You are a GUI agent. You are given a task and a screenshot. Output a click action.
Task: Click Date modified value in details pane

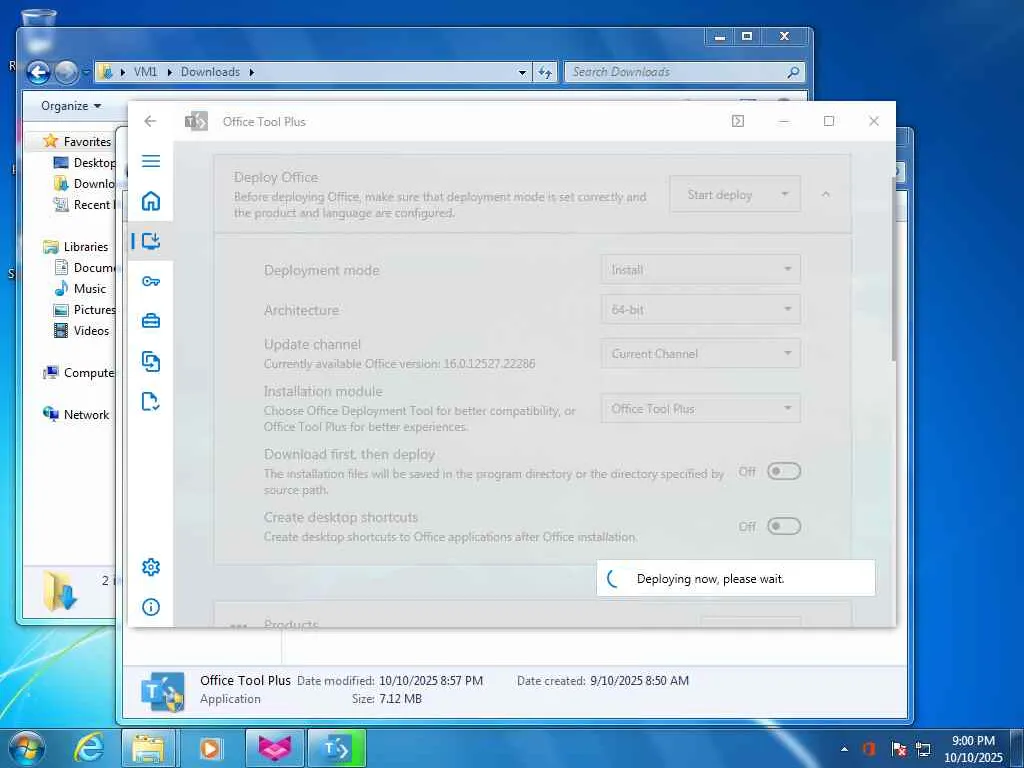click(431, 680)
